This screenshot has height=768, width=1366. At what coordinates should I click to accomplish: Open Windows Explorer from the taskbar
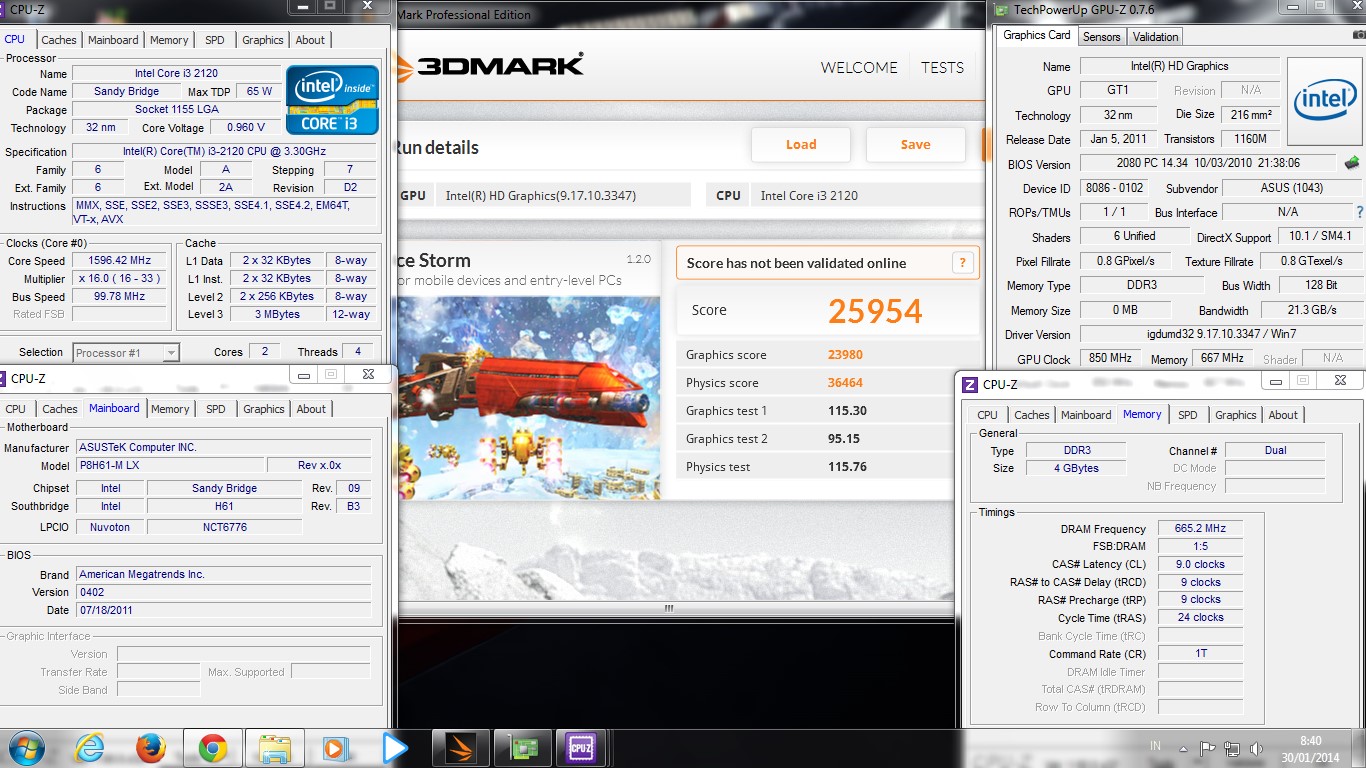point(274,748)
